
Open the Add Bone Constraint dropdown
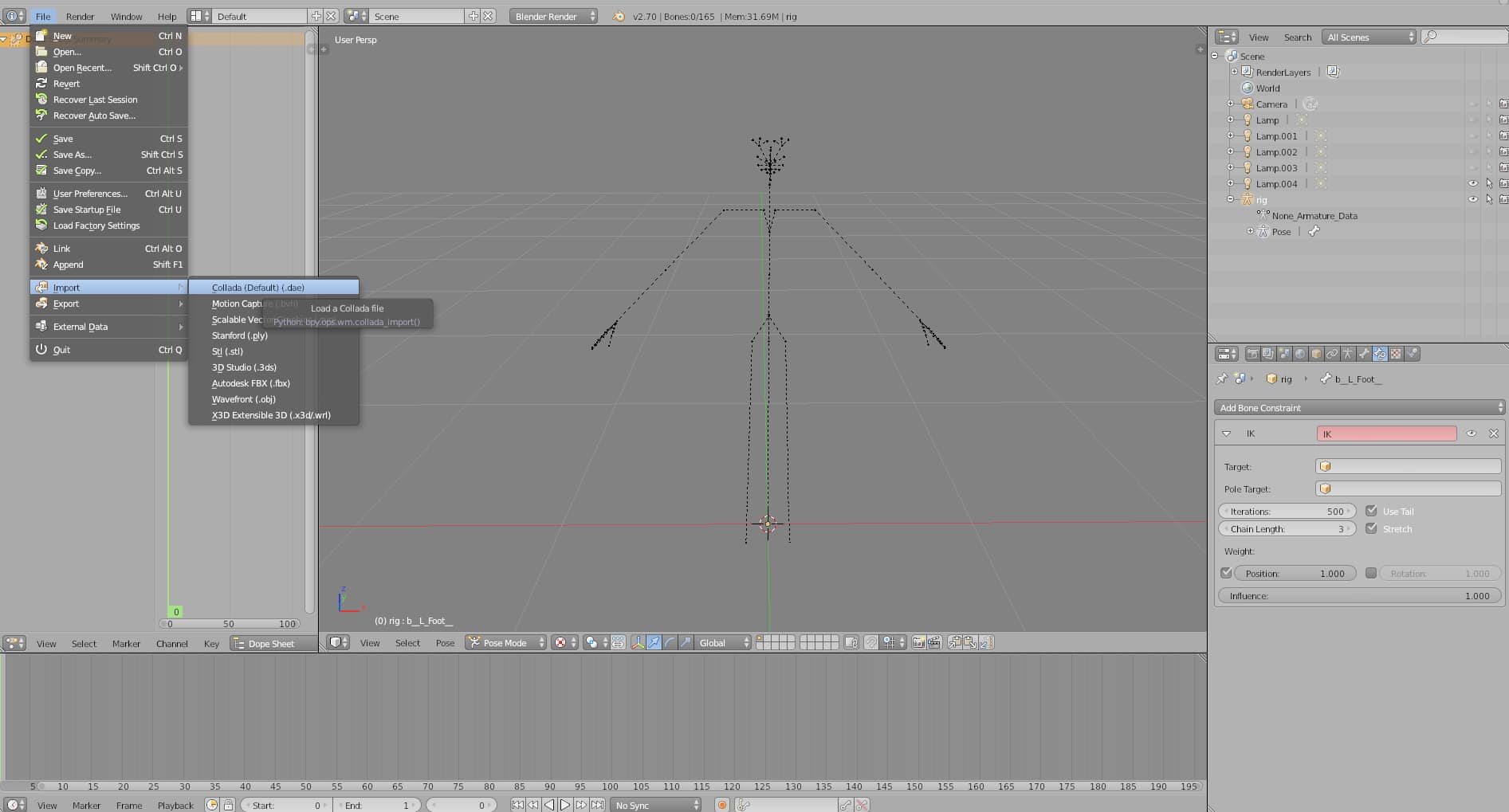point(1359,407)
